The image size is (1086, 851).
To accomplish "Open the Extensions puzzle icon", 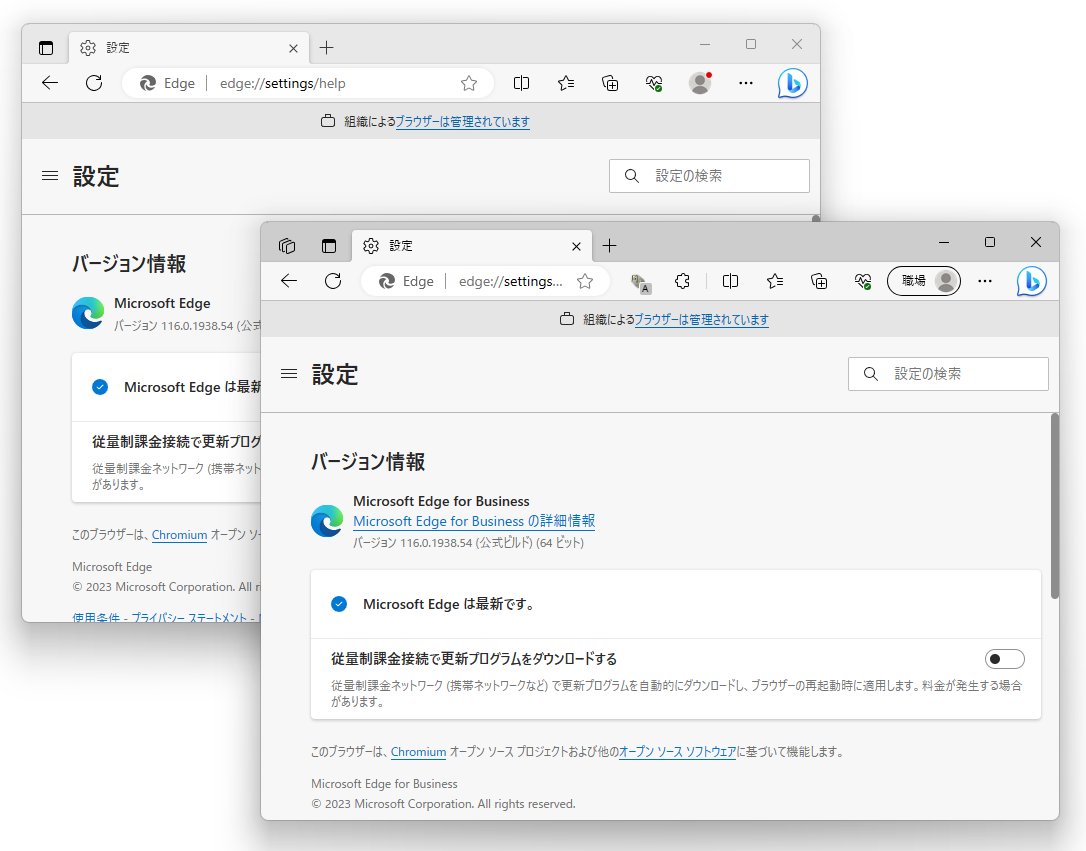I will [682, 281].
